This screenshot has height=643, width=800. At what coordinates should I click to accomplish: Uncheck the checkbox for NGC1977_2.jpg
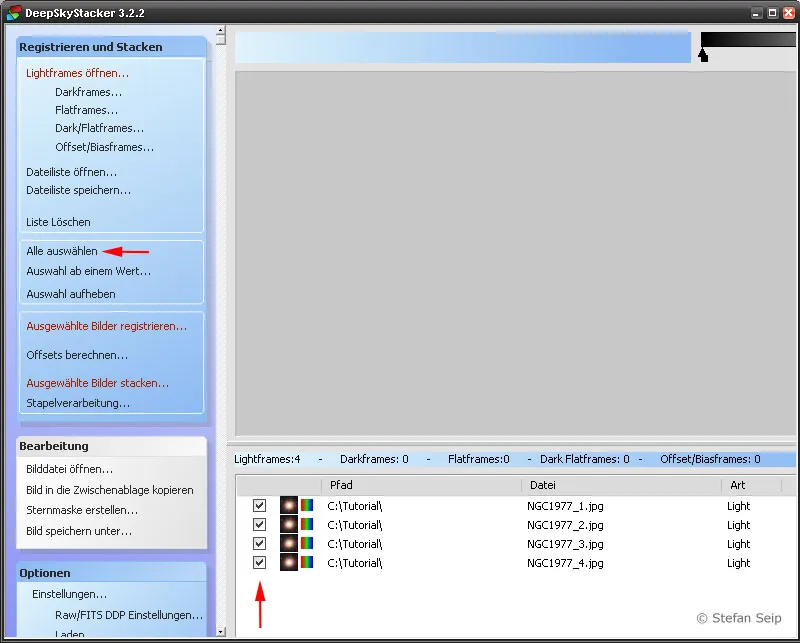pos(259,524)
